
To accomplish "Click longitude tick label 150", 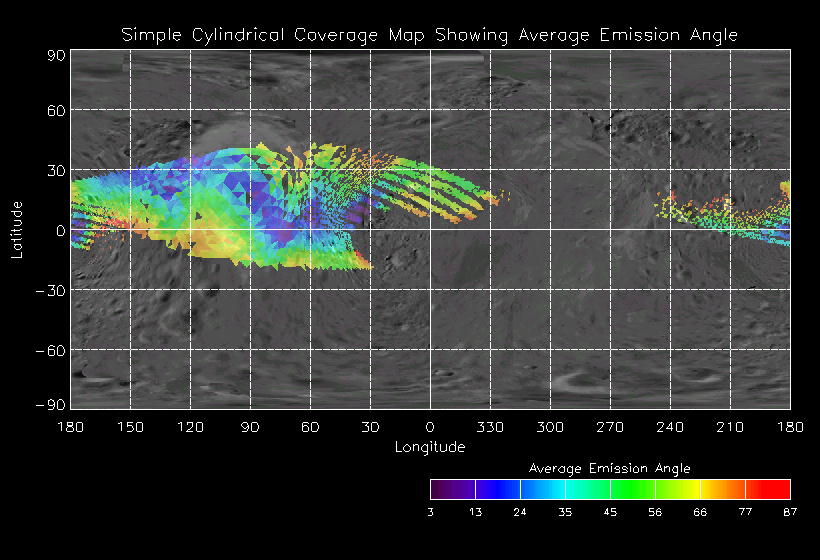I will (x=130, y=427).
